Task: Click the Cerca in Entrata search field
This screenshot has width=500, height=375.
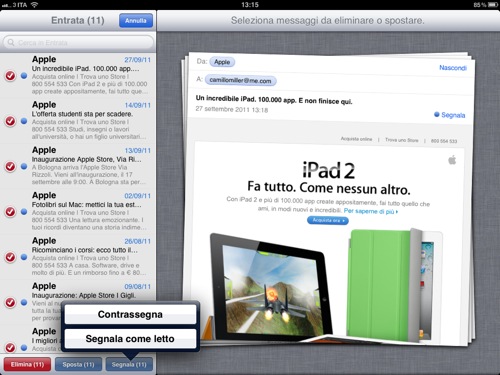Action: [x=78, y=43]
